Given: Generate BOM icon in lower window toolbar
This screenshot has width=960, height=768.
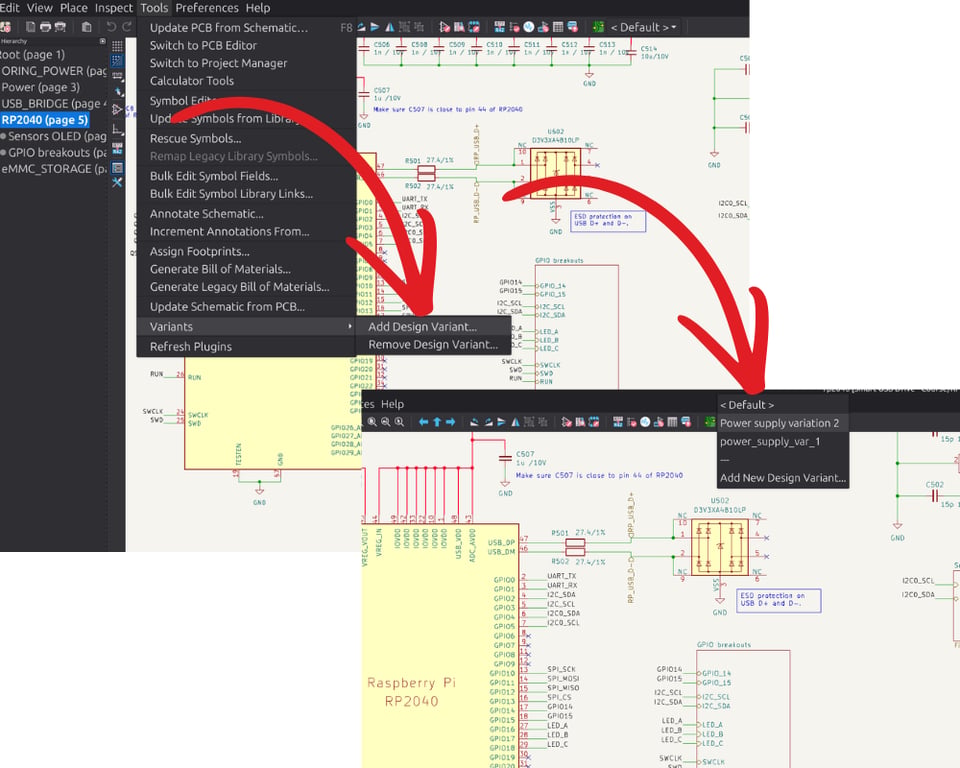Looking at the screenshot, I should (686, 422).
